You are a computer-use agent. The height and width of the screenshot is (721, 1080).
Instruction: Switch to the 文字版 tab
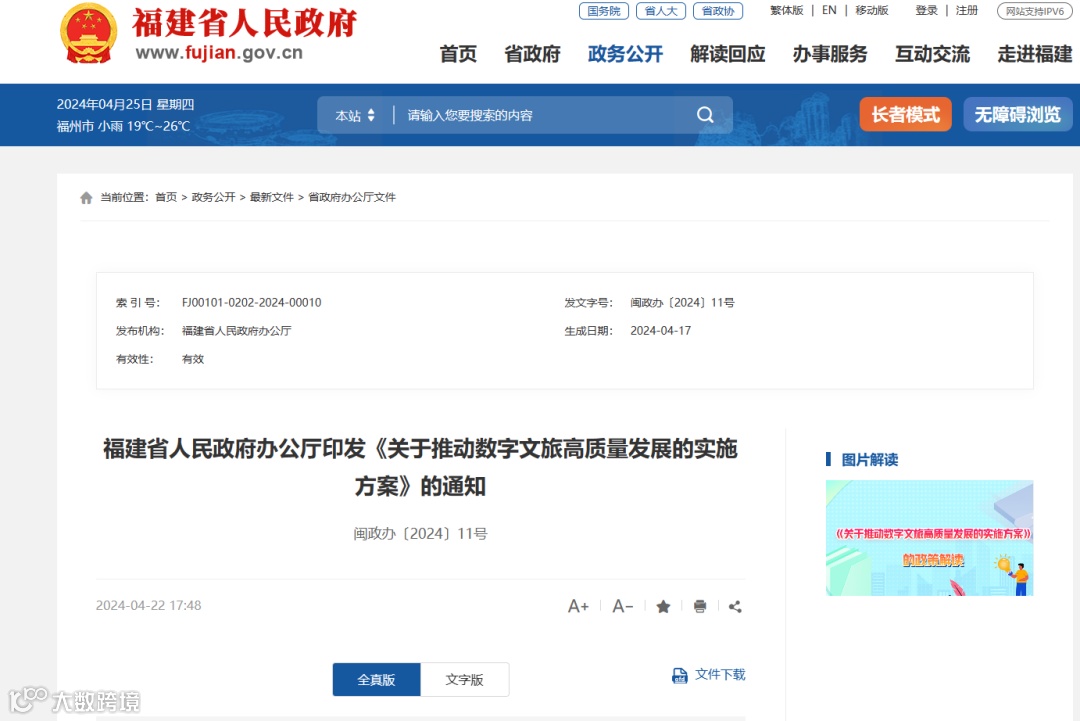(465, 680)
